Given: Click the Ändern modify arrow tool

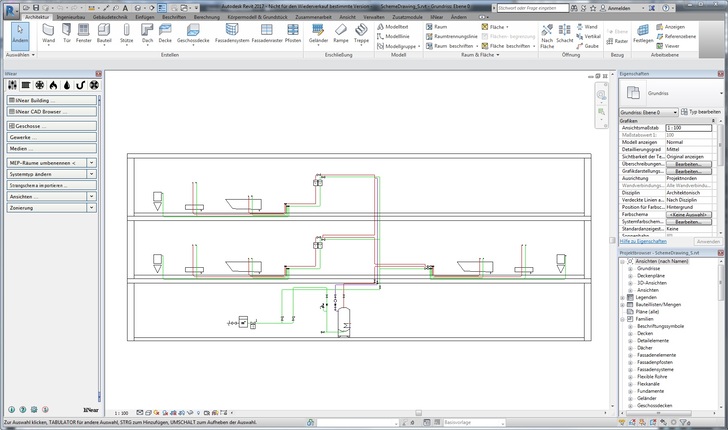Looking at the screenshot, I should (19, 34).
